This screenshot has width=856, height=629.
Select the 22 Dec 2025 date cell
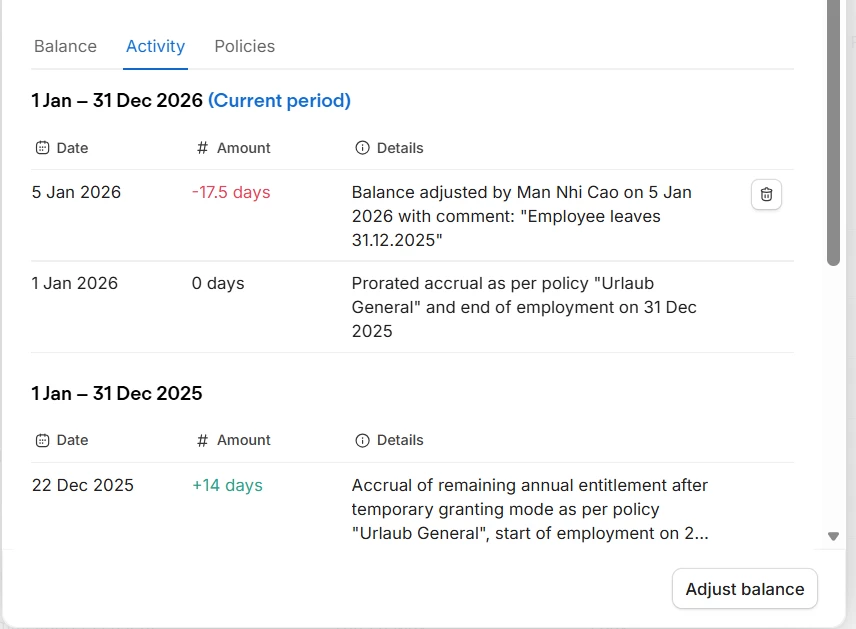pyautogui.click(x=82, y=485)
